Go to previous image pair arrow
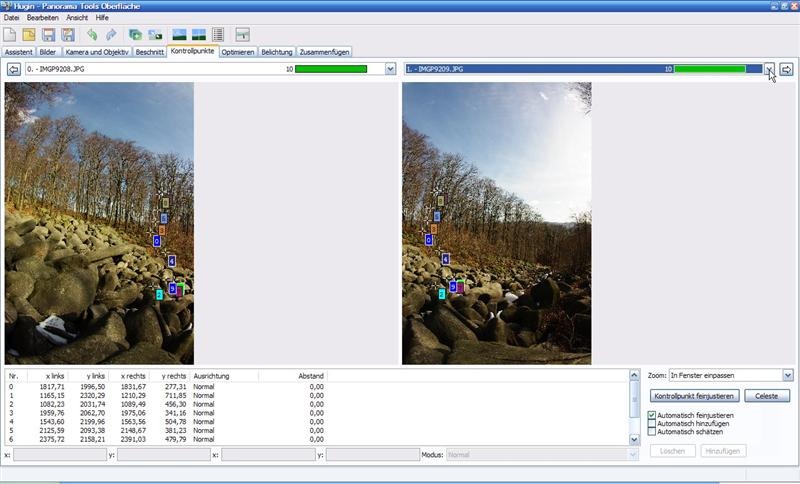800x484 pixels. pyautogui.click(x=14, y=69)
